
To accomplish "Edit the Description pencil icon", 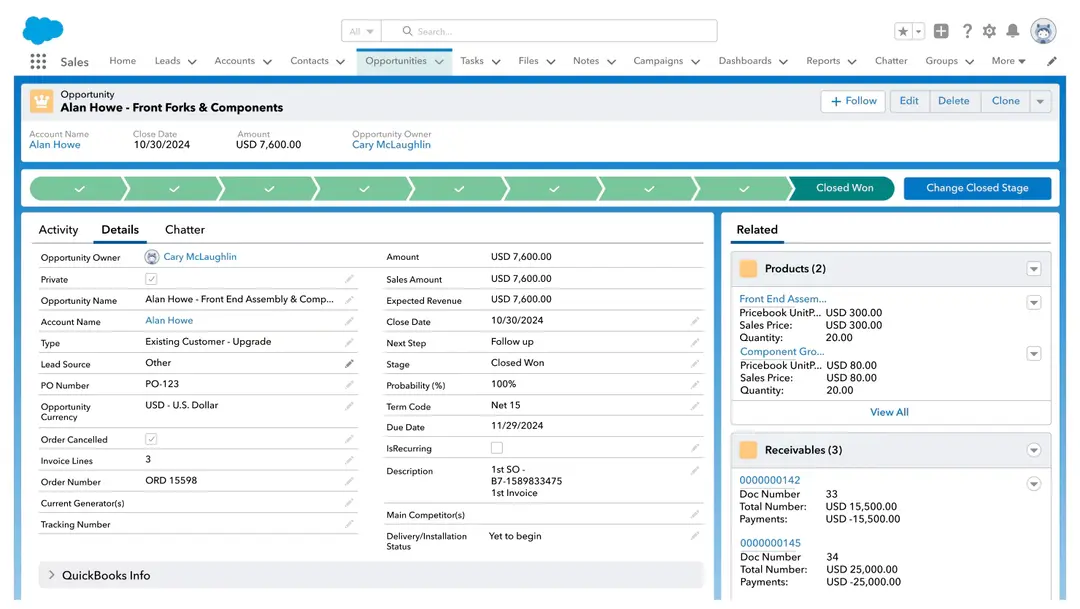I will click(x=695, y=471).
